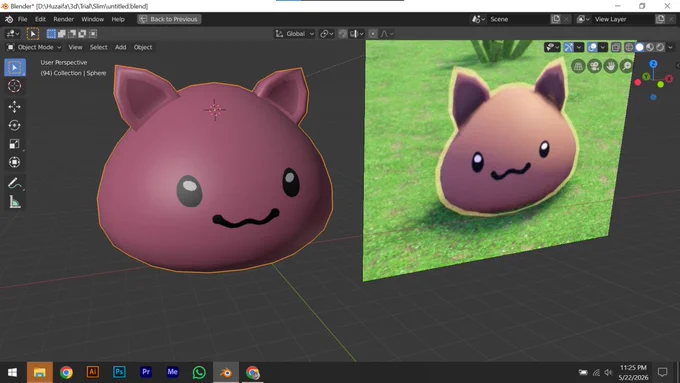Open the viewport Select menu
The width and height of the screenshot is (680, 383).
(x=98, y=47)
